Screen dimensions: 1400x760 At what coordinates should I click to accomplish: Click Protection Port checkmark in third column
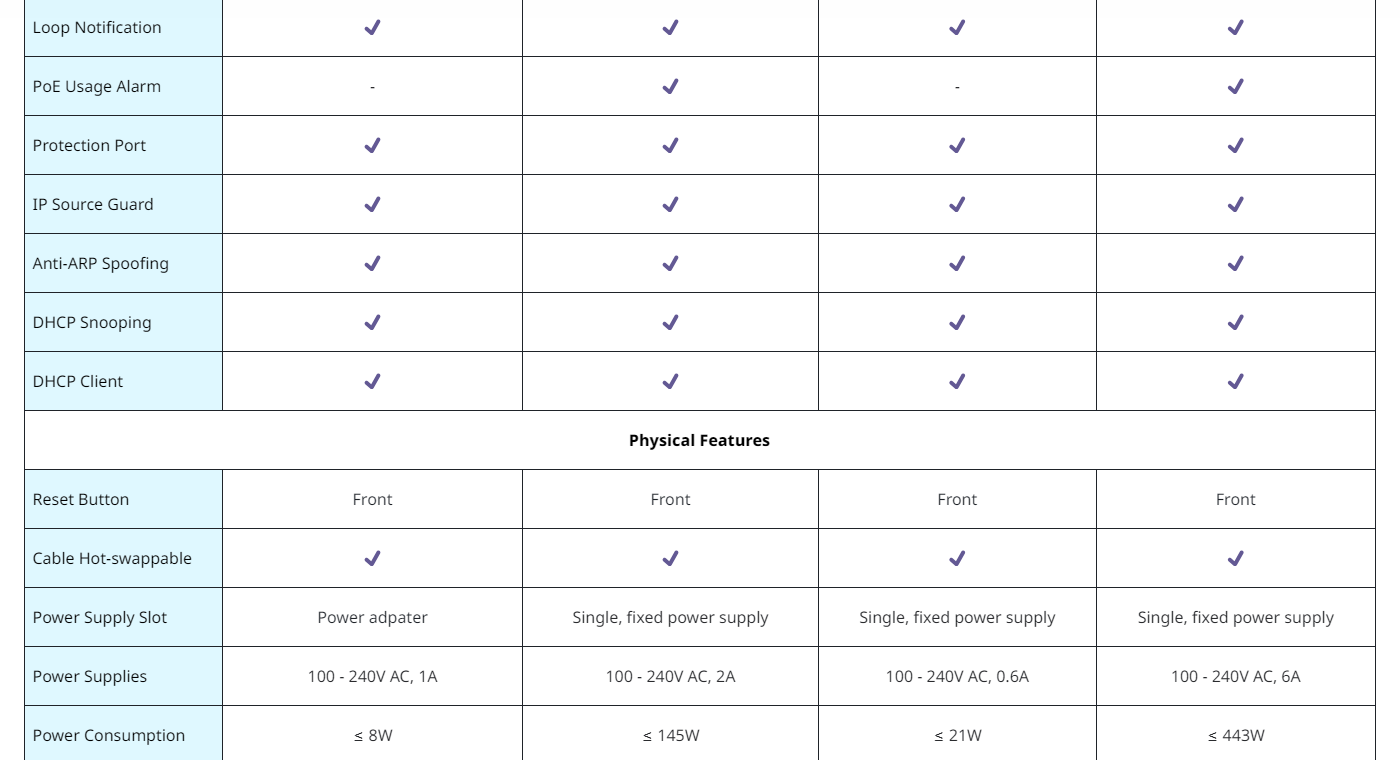(957, 145)
